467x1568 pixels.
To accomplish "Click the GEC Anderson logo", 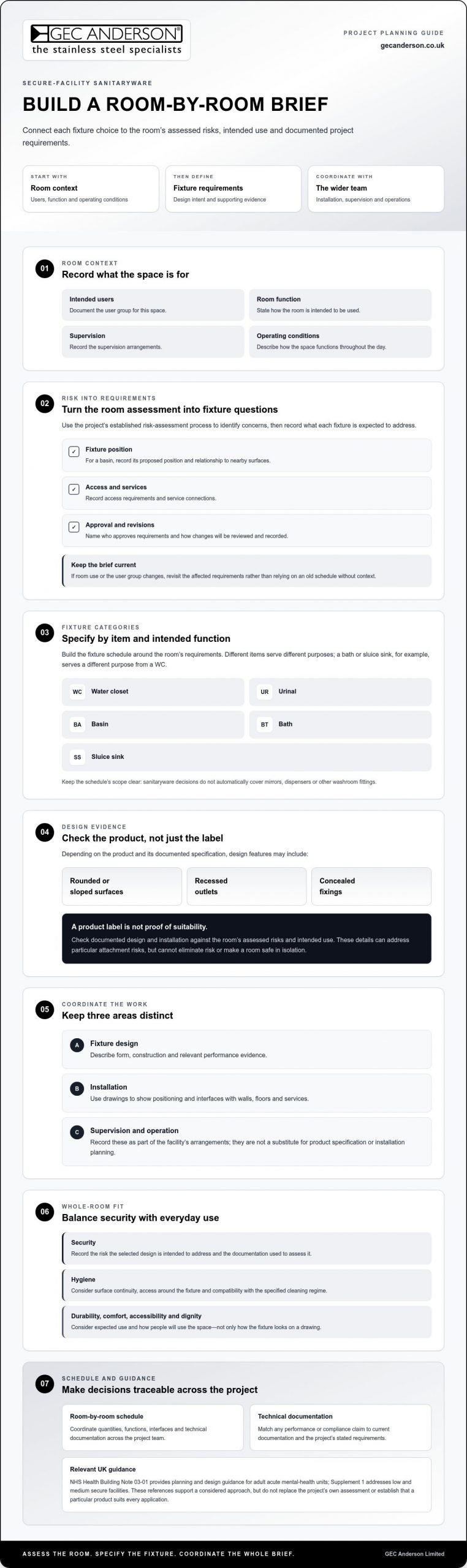I will (107, 40).
